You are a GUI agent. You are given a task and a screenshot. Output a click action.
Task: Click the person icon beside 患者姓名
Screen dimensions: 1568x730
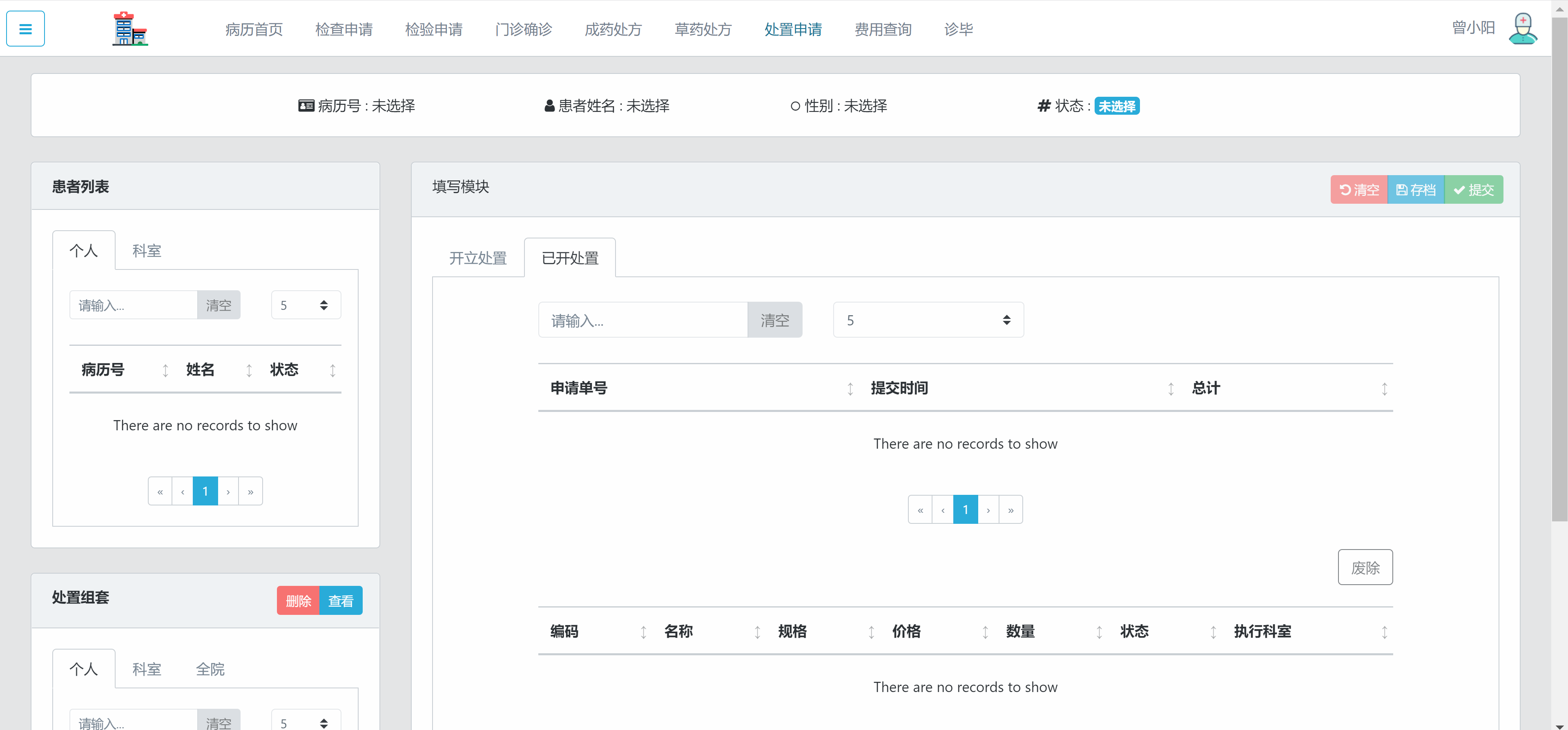point(549,105)
